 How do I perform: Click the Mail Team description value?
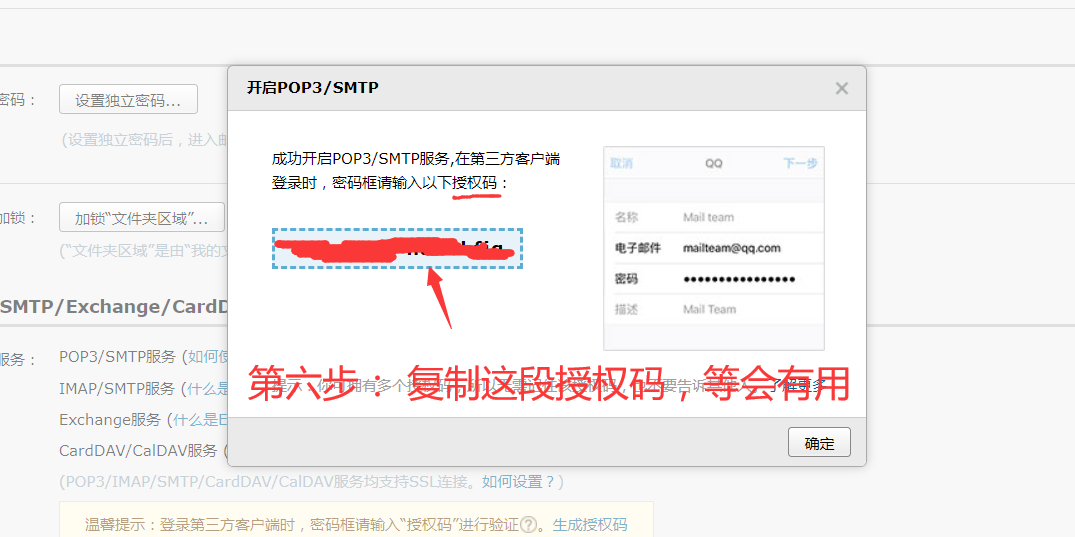(710, 309)
